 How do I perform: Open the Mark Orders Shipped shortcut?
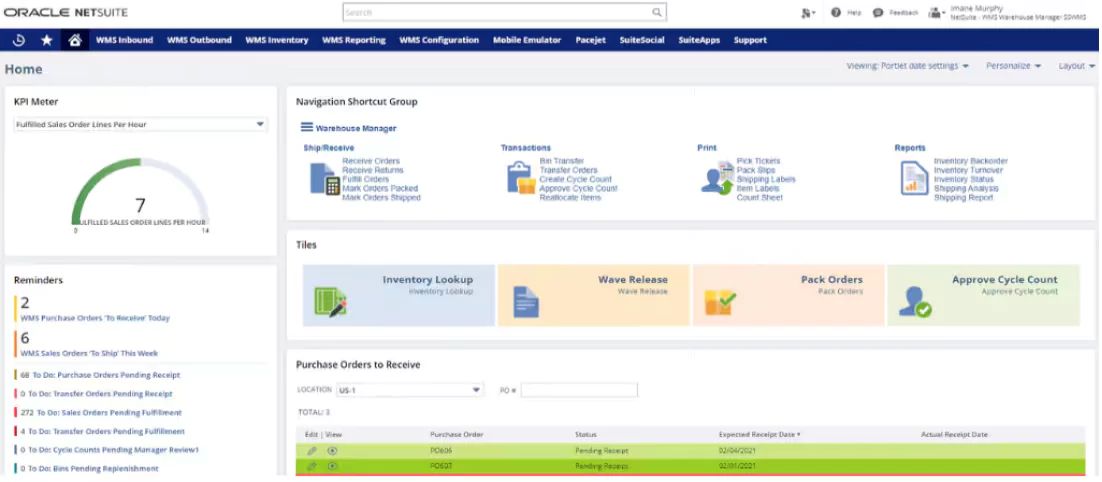(x=381, y=197)
